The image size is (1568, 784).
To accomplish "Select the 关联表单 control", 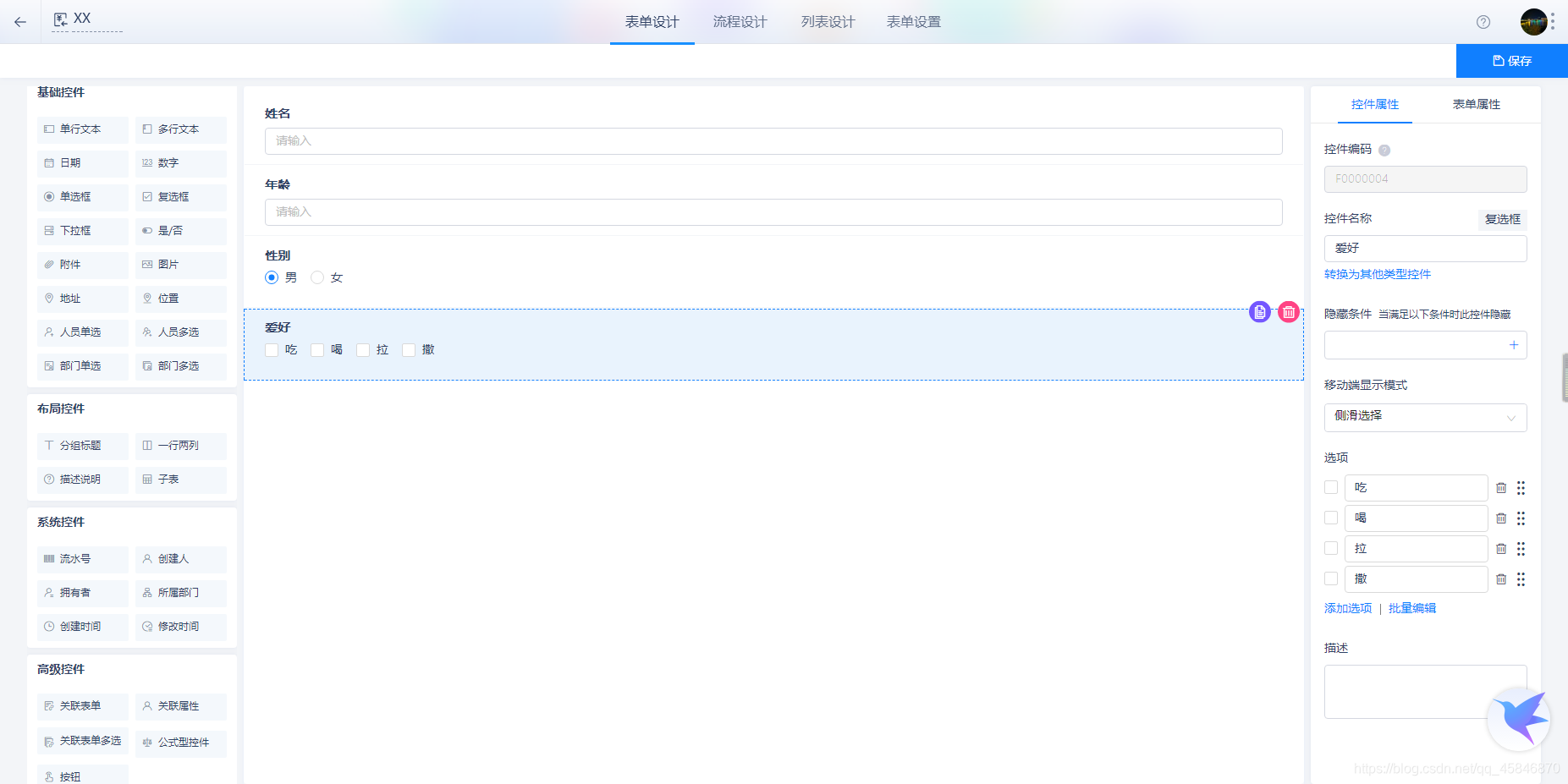I will [x=83, y=706].
